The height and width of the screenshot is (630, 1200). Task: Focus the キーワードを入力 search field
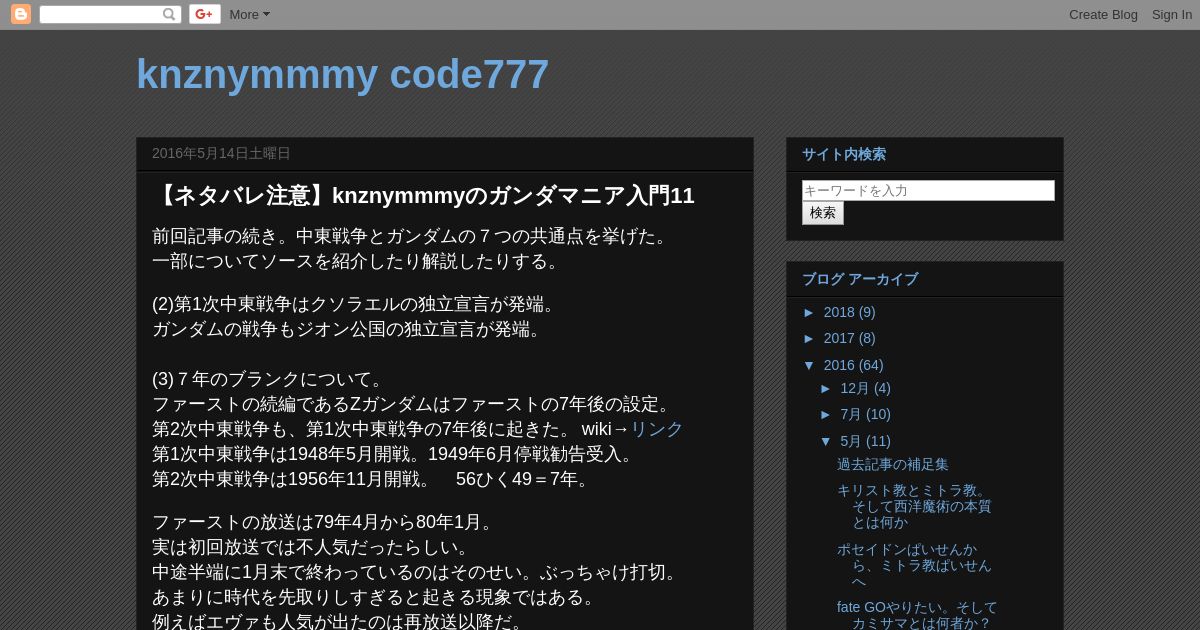(928, 190)
